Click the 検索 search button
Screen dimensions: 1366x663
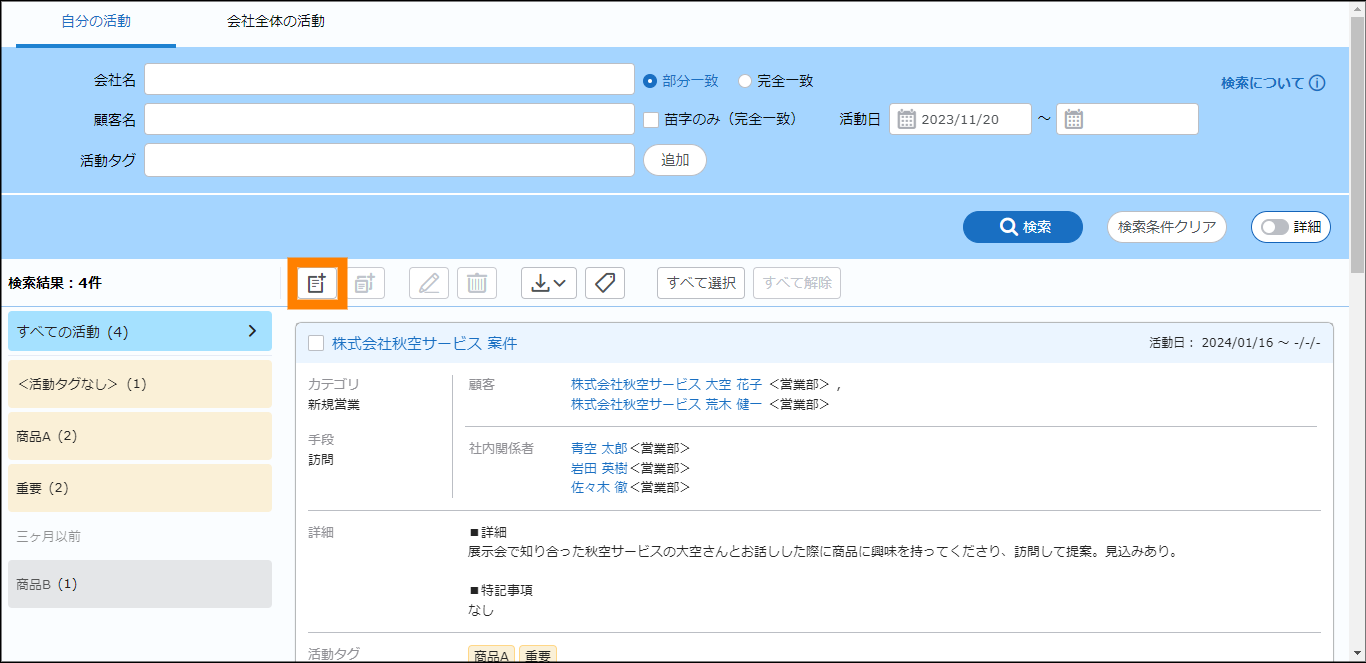pyautogui.click(x=1022, y=227)
